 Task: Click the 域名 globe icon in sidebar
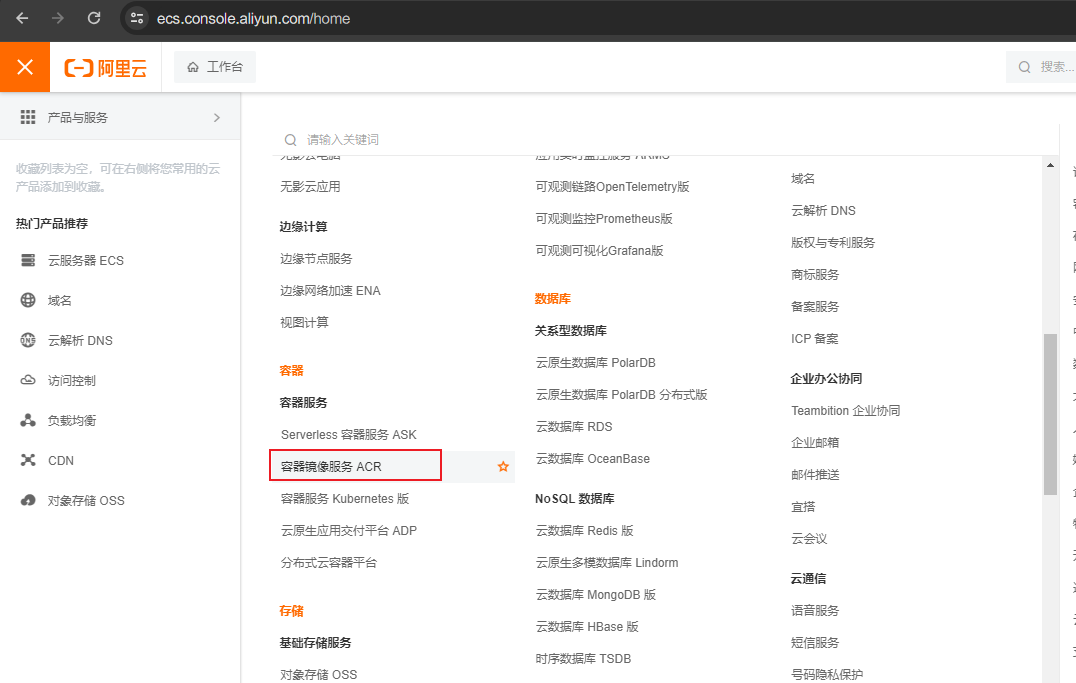[x=28, y=300]
